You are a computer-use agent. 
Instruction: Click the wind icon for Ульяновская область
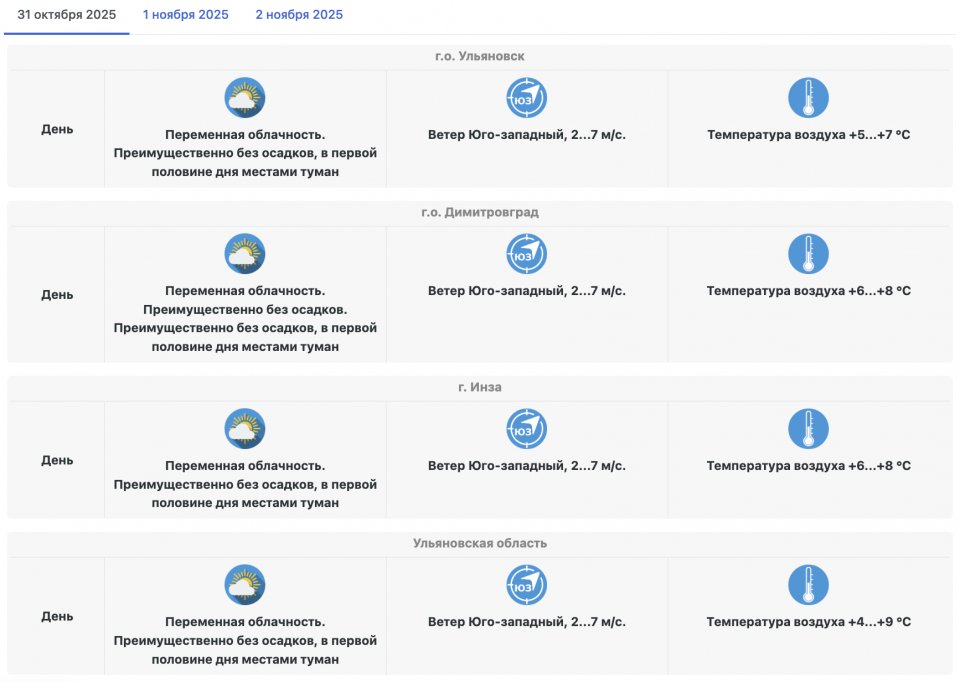coord(526,585)
